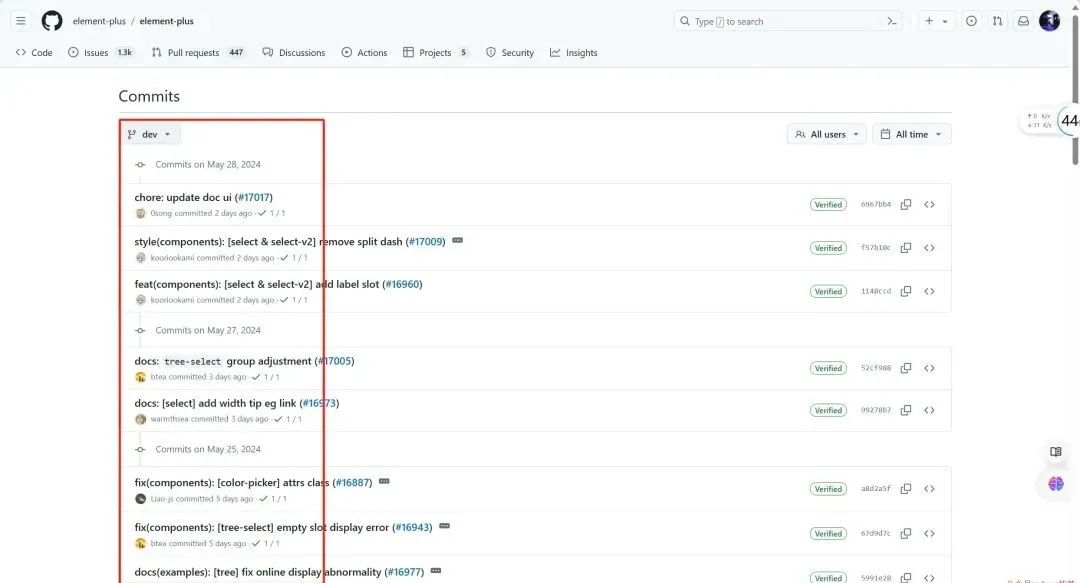Open pull request #17017
Image resolution: width=1080 pixels, height=583 pixels.
pyautogui.click(x=254, y=197)
